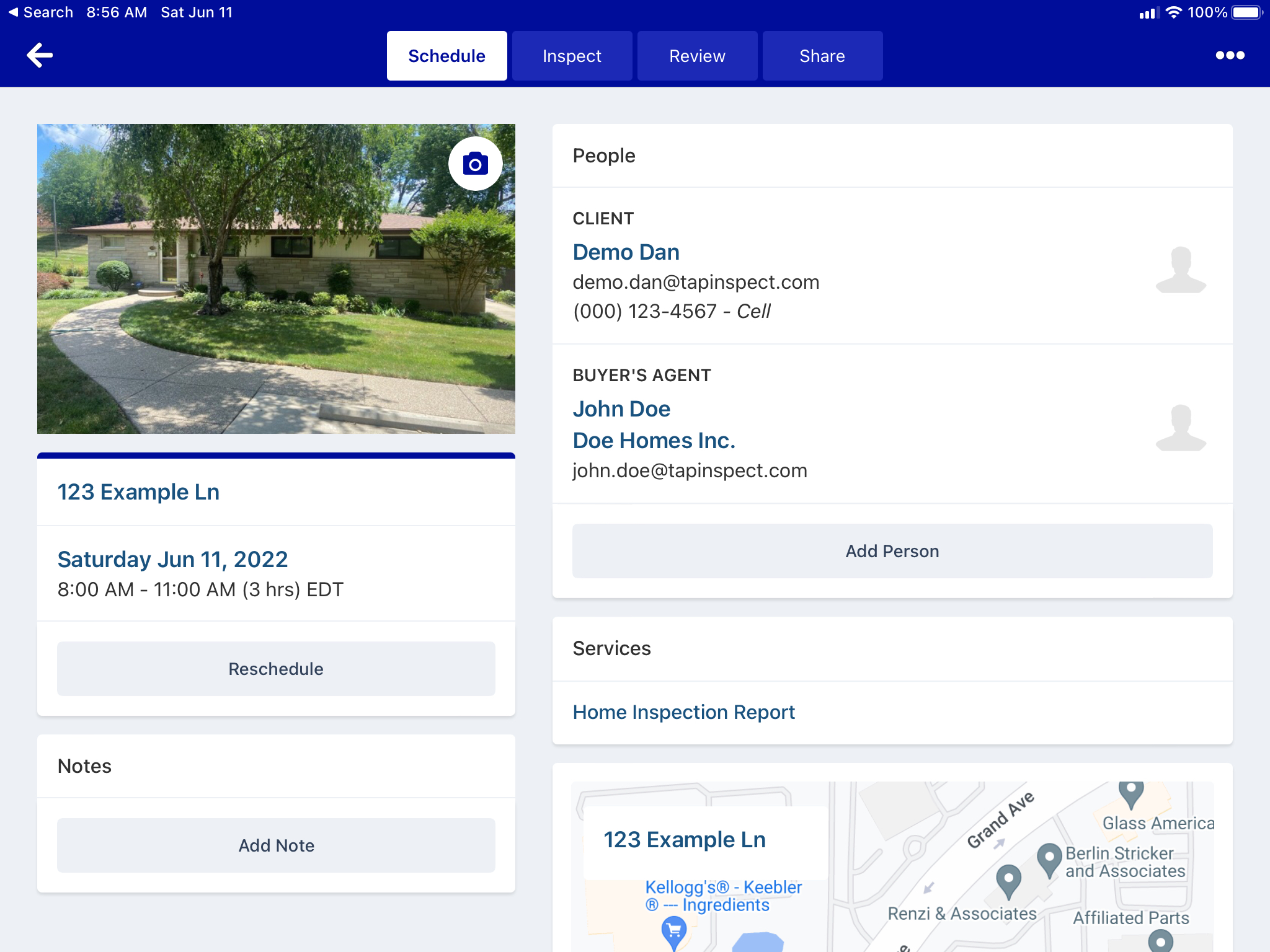Switch to the Inspect tab
The height and width of the screenshot is (952, 1270).
coord(572,56)
